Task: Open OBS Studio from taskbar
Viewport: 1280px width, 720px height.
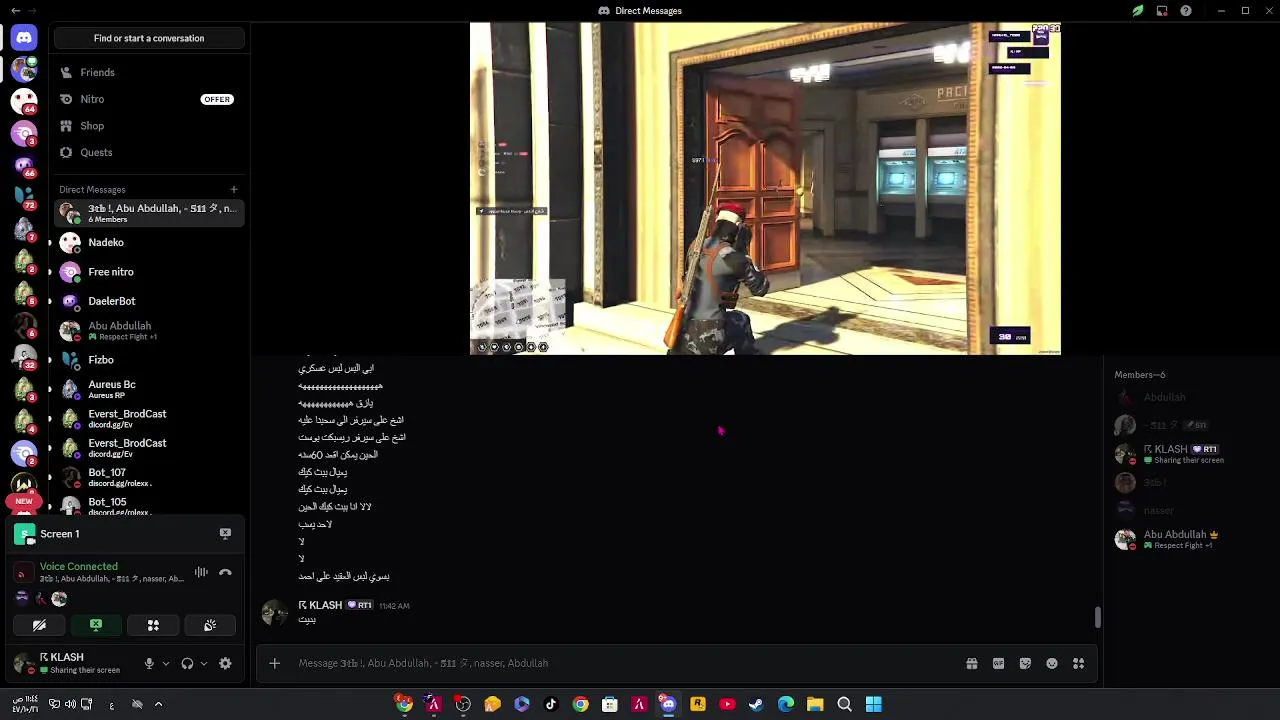Action: [463, 704]
